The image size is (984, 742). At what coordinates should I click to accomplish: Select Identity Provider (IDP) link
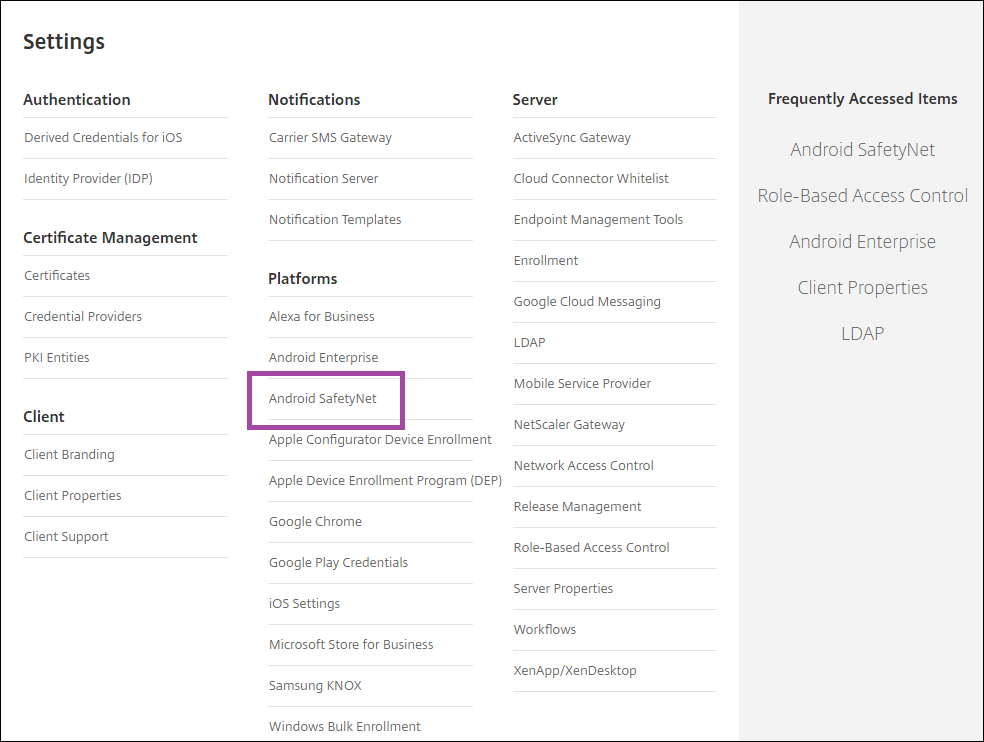(x=88, y=179)
